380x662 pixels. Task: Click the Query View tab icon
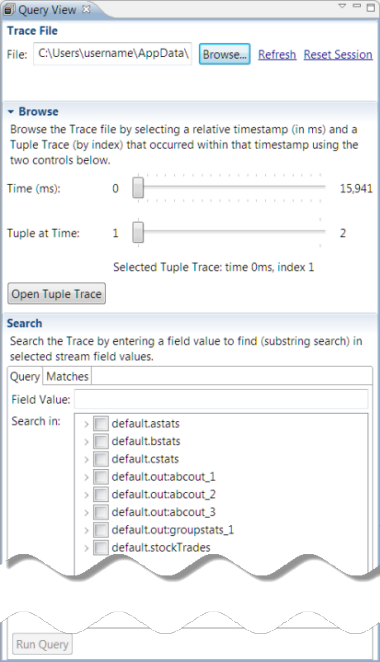[x=9, y=10]
